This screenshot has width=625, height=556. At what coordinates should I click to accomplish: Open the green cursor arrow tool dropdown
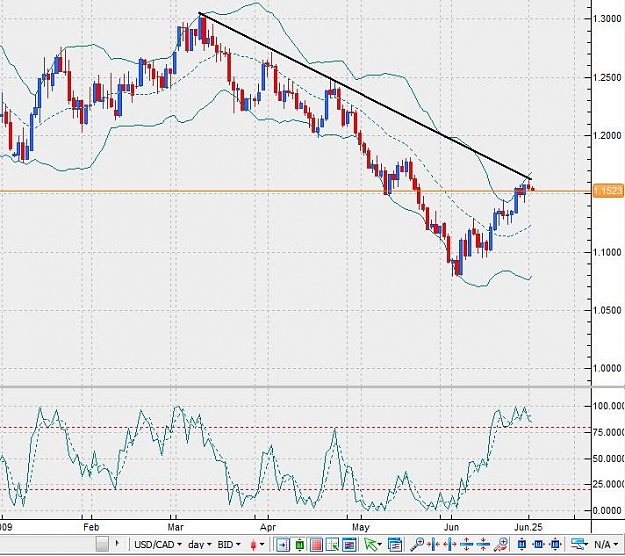379,544
